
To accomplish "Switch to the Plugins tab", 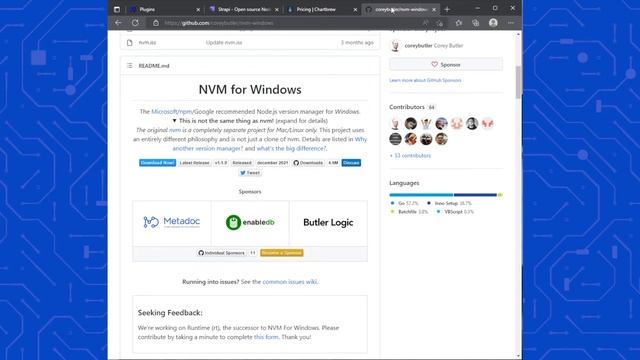I will tap(164, 9).
